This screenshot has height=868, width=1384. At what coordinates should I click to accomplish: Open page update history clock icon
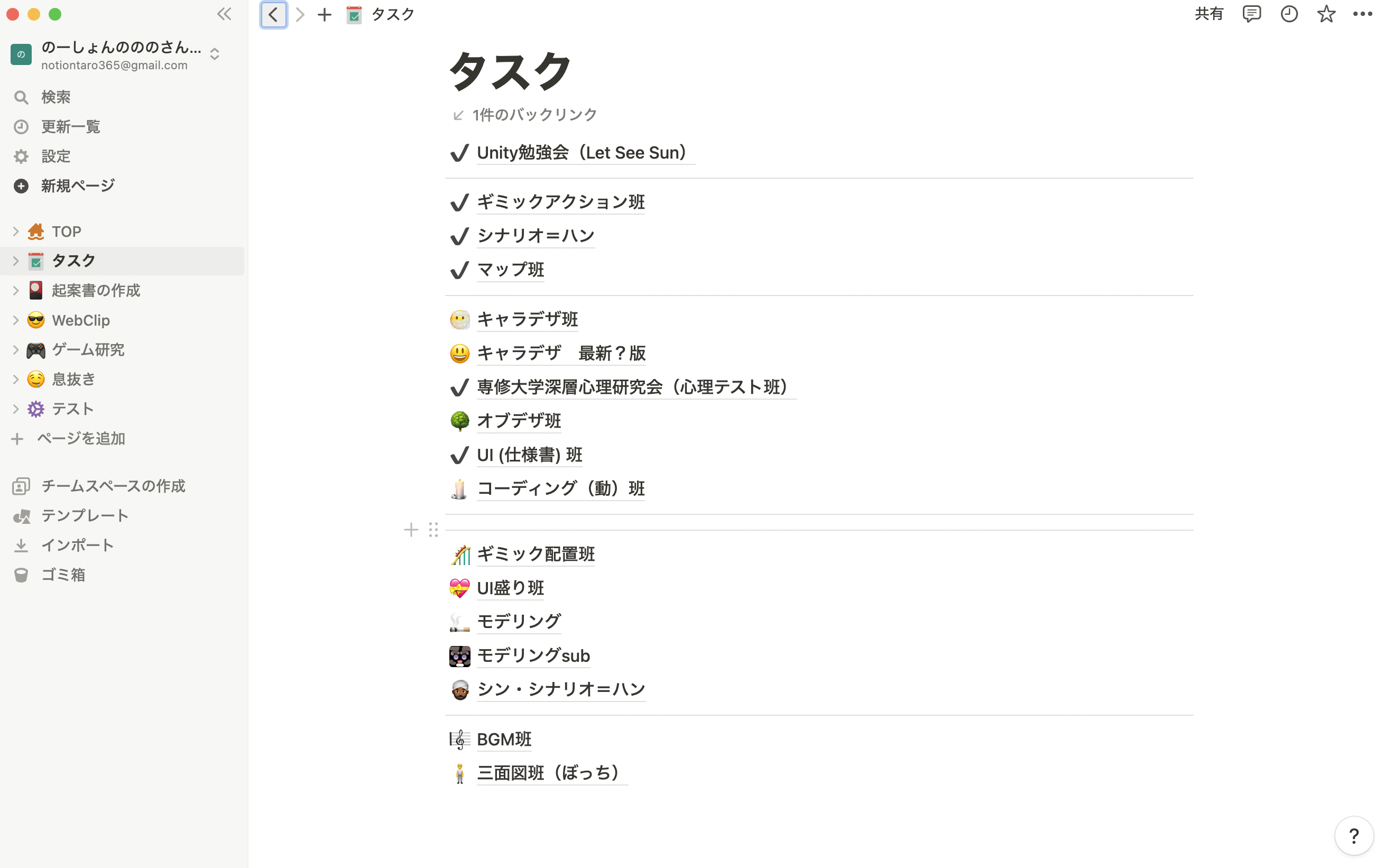click(x=1289, y=14)
